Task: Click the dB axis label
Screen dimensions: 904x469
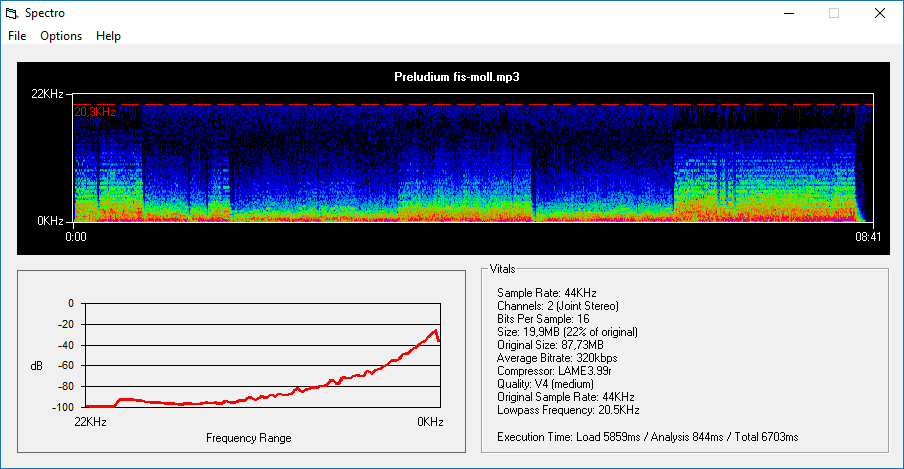Action: 36,366
